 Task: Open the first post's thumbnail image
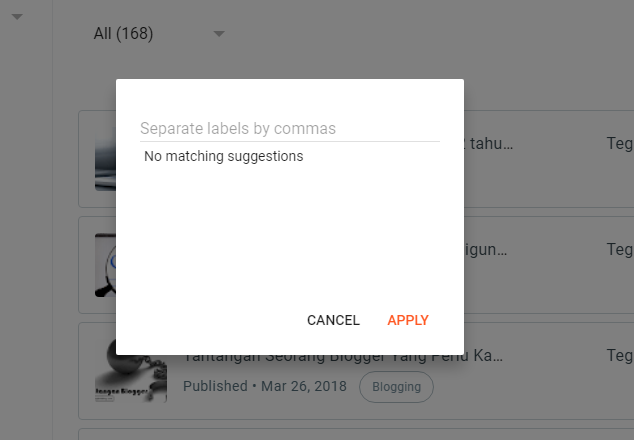coord(105,159)
